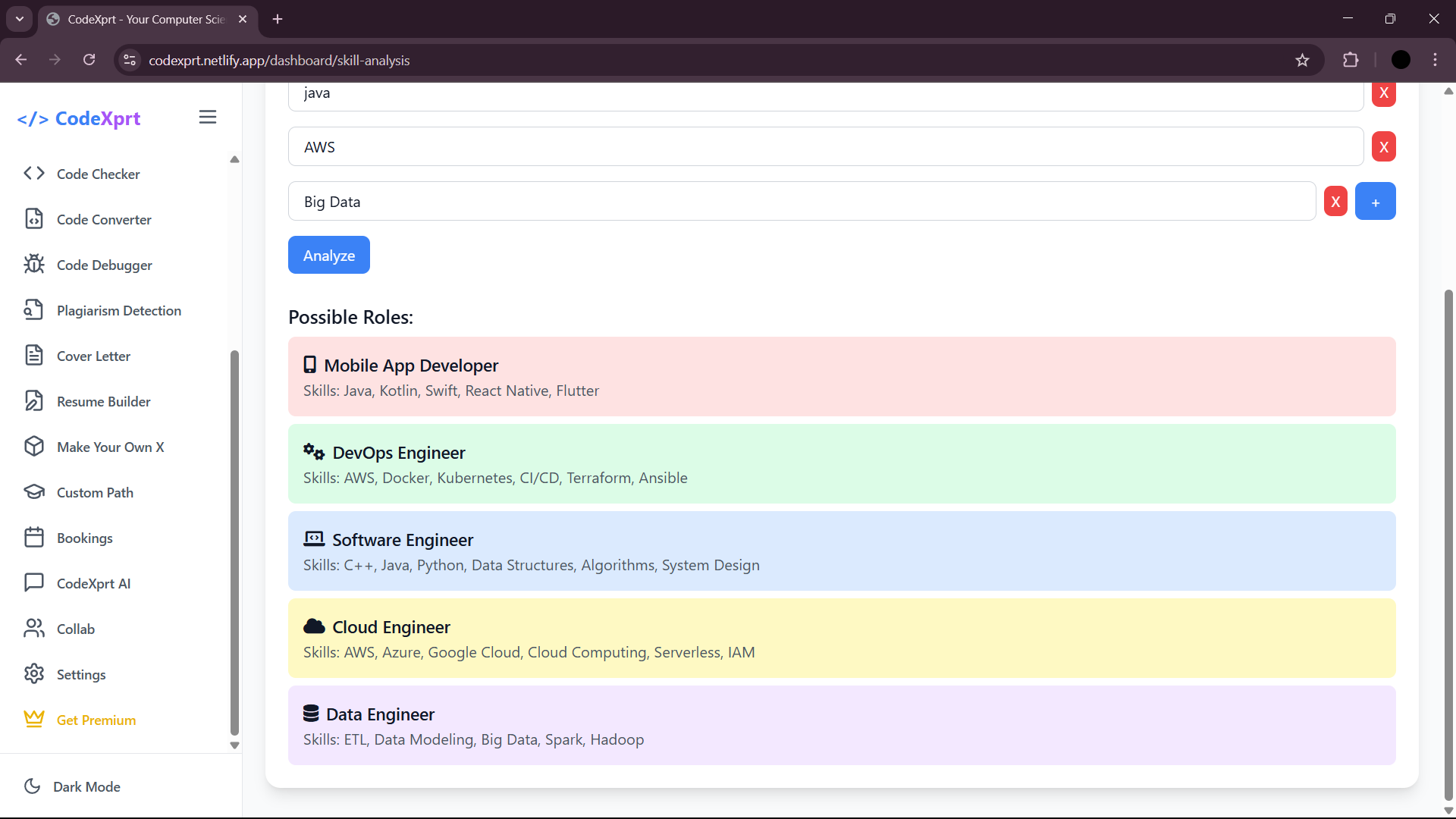This screenshot has height=819, width=1456.
Task: Collapse the sidebar with the hamburger menu
Action: coord(208,118)
